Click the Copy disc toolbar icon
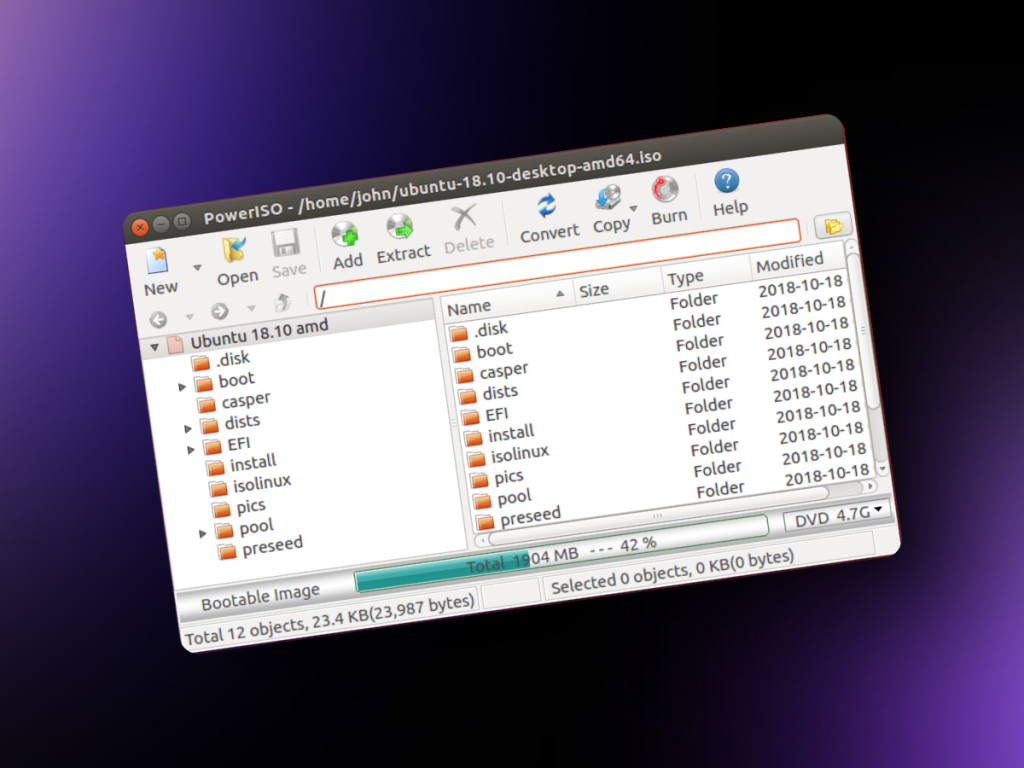 pos(608,197)
